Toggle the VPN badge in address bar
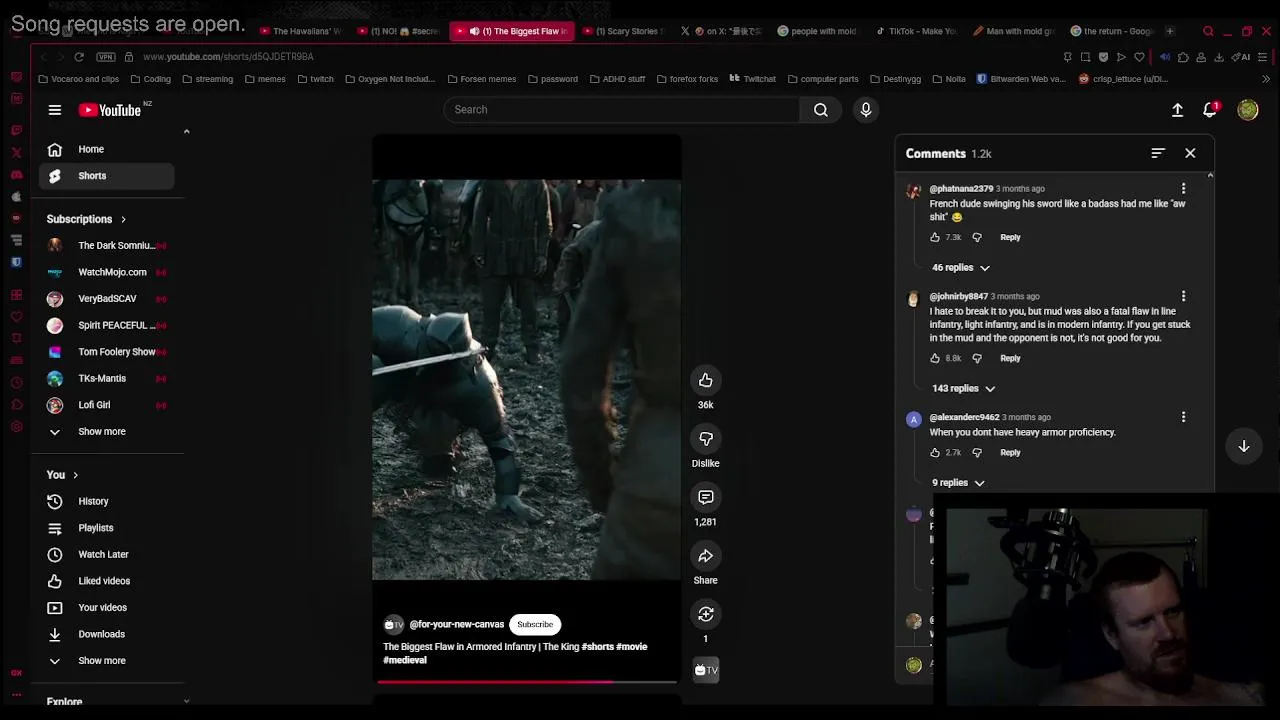 106,57
